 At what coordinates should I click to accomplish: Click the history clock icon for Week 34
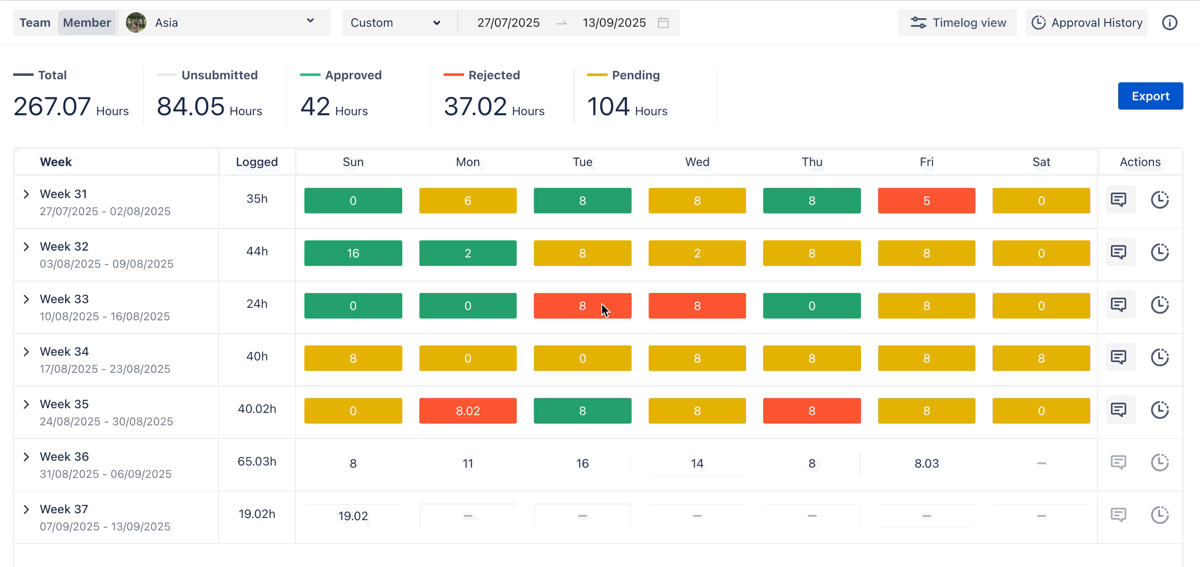1159,358
